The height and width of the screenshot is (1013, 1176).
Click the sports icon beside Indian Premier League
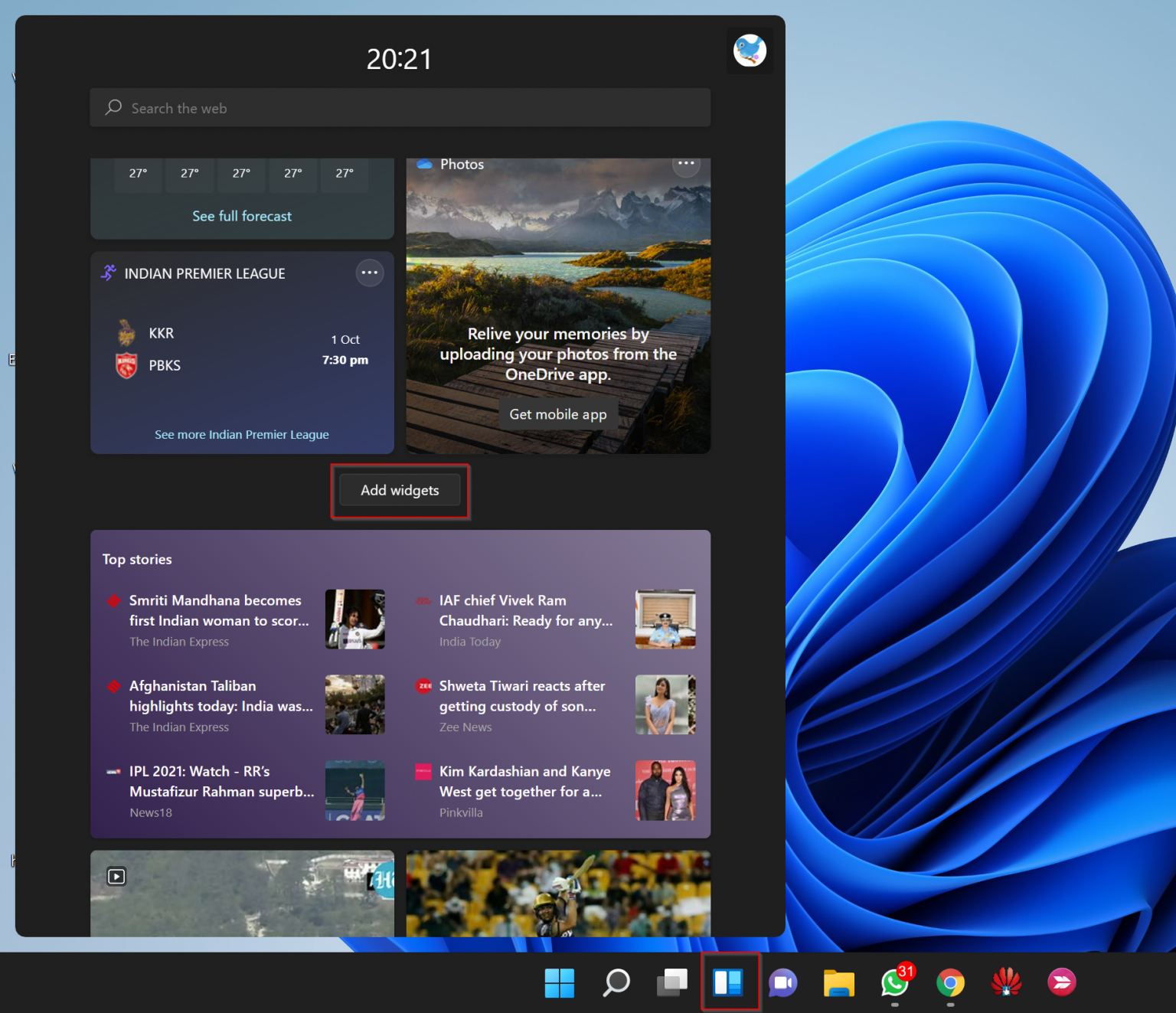click(107, 273)
